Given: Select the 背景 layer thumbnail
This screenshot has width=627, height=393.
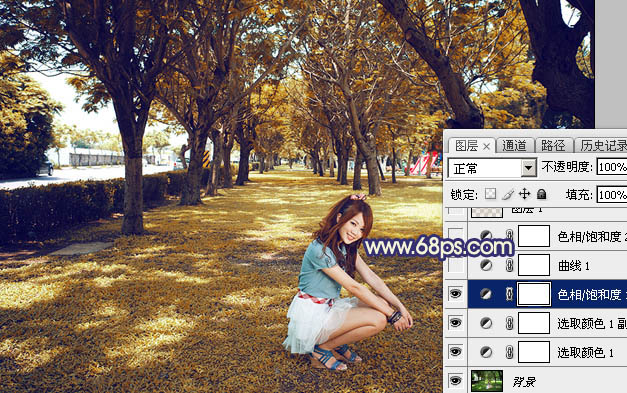Looking at the screenshot, I should tap(487, 381).
